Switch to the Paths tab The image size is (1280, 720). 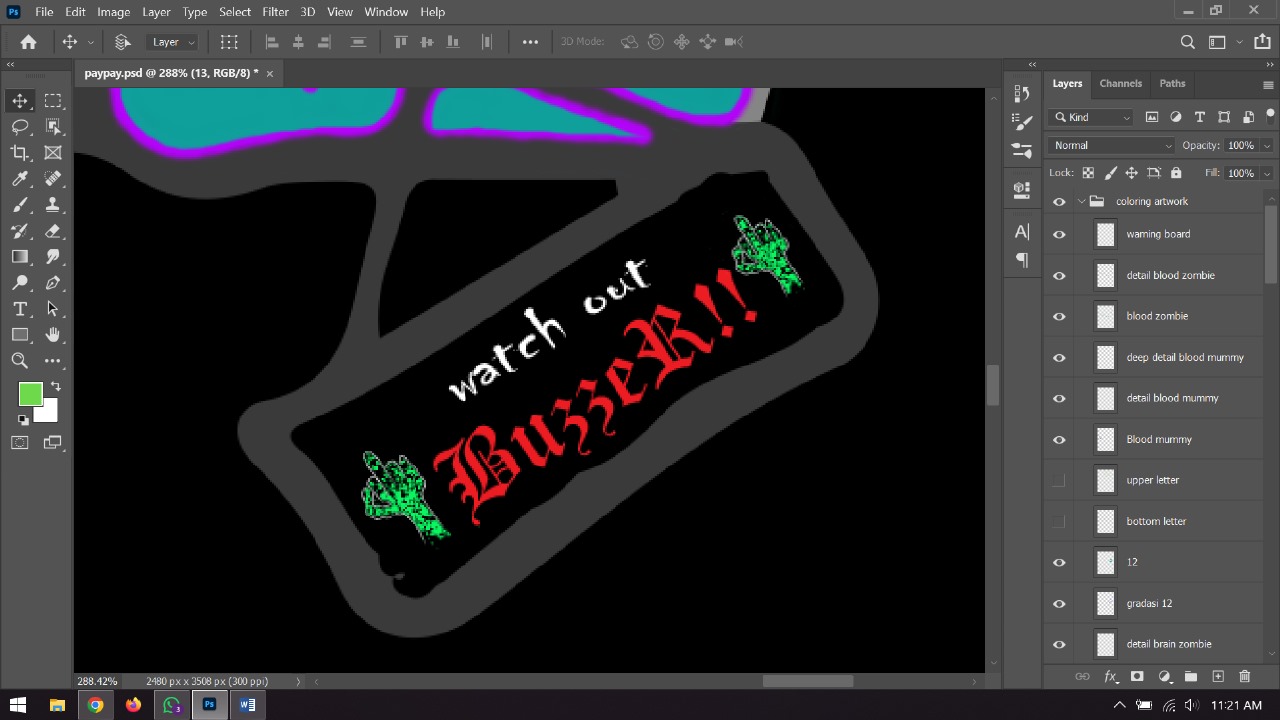pyautogui.click(x=1172, y=84)
